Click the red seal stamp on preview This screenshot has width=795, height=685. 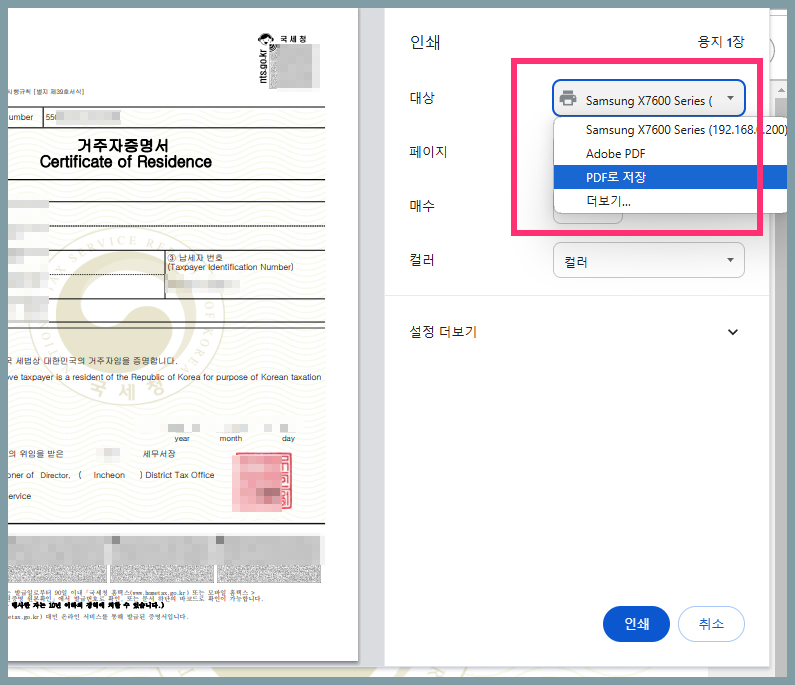[x=262, y=482]
